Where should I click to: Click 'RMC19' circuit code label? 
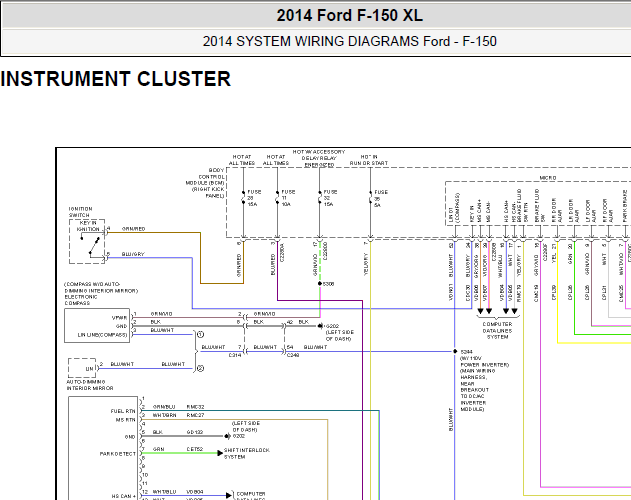pos(519,293)
